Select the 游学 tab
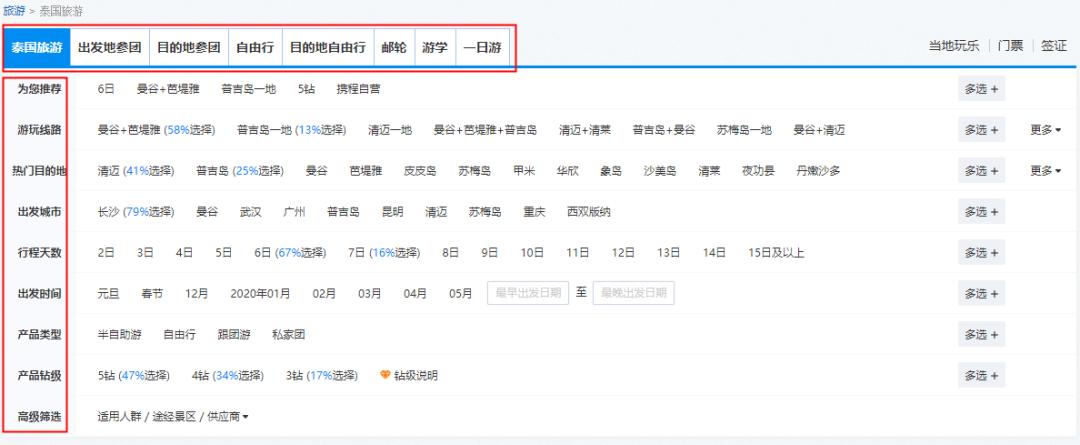The image size is (1080, 445). pos(435,48)
